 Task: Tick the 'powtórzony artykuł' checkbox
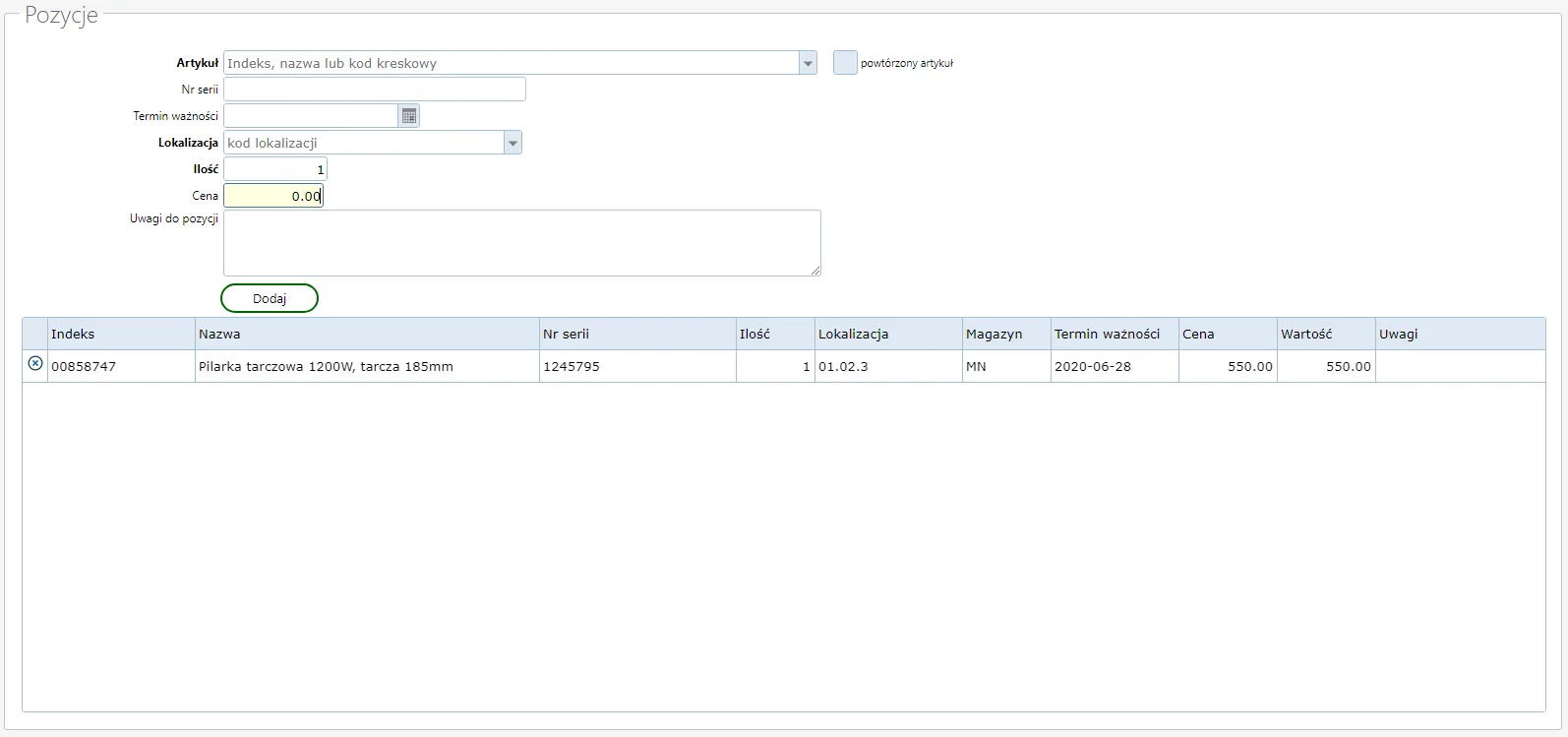coord(845,63)
